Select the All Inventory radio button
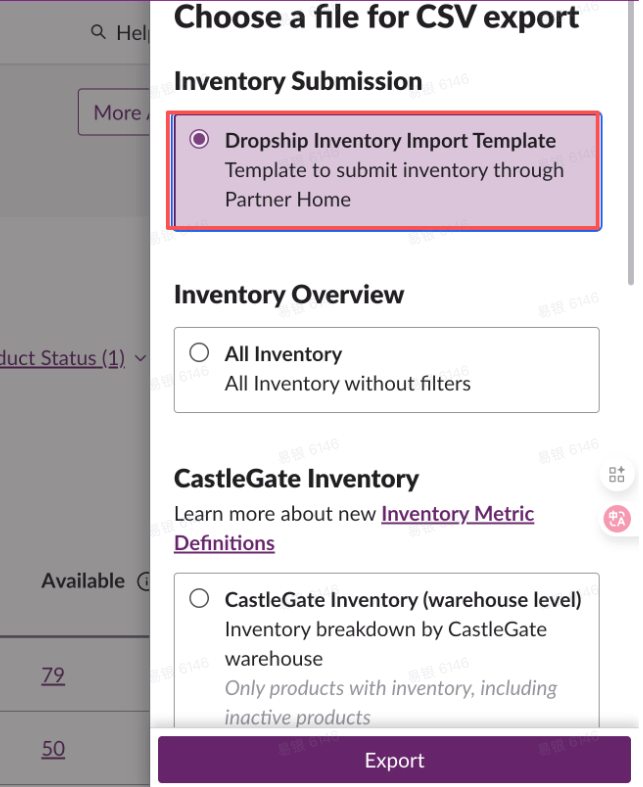 pos(199,353)
